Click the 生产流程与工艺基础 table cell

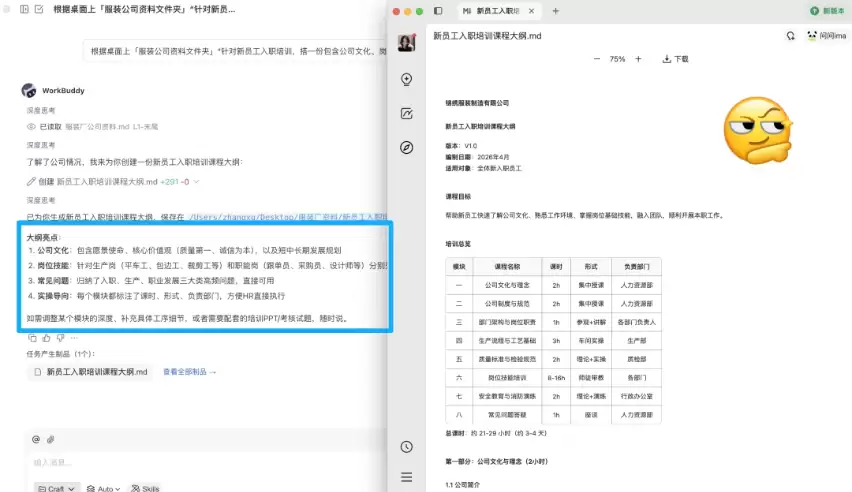pyautogui.click(x=507, y=340)
